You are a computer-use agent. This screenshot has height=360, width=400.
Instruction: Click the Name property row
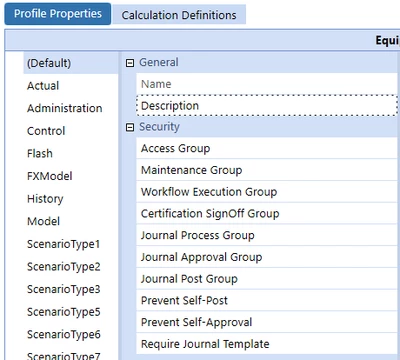(x=267, y=84)
